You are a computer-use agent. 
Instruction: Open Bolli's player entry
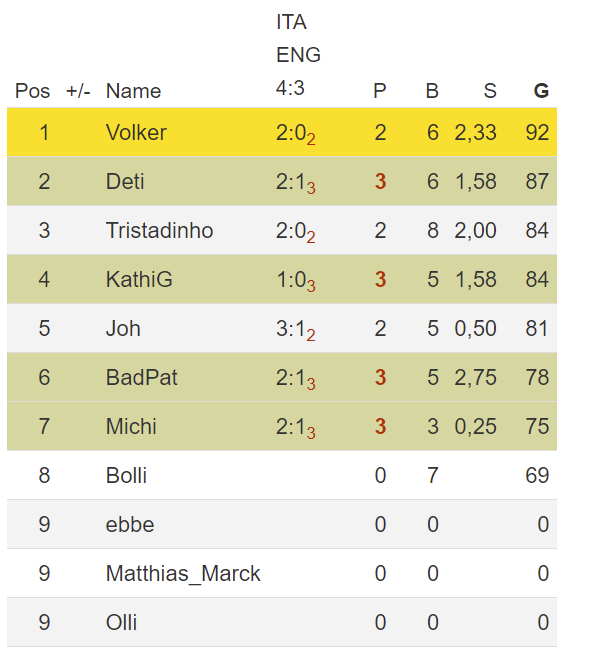[126, 476]
